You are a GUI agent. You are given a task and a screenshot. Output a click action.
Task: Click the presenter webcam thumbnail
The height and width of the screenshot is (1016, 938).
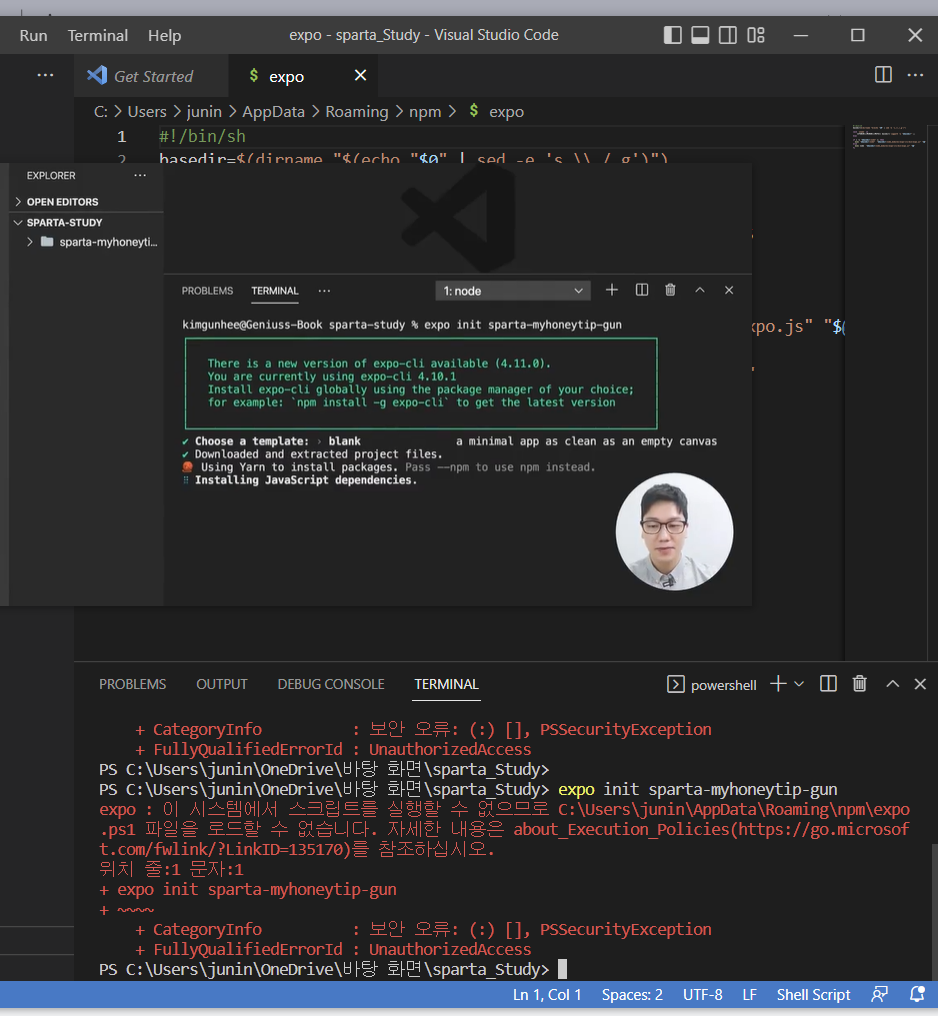click(x=674, y=531)
